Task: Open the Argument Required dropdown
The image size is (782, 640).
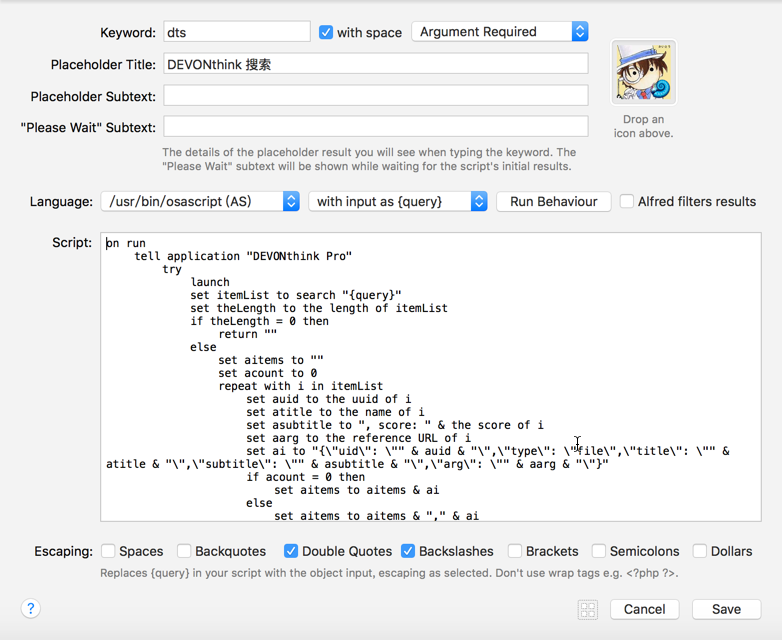Action: [500, 32]
